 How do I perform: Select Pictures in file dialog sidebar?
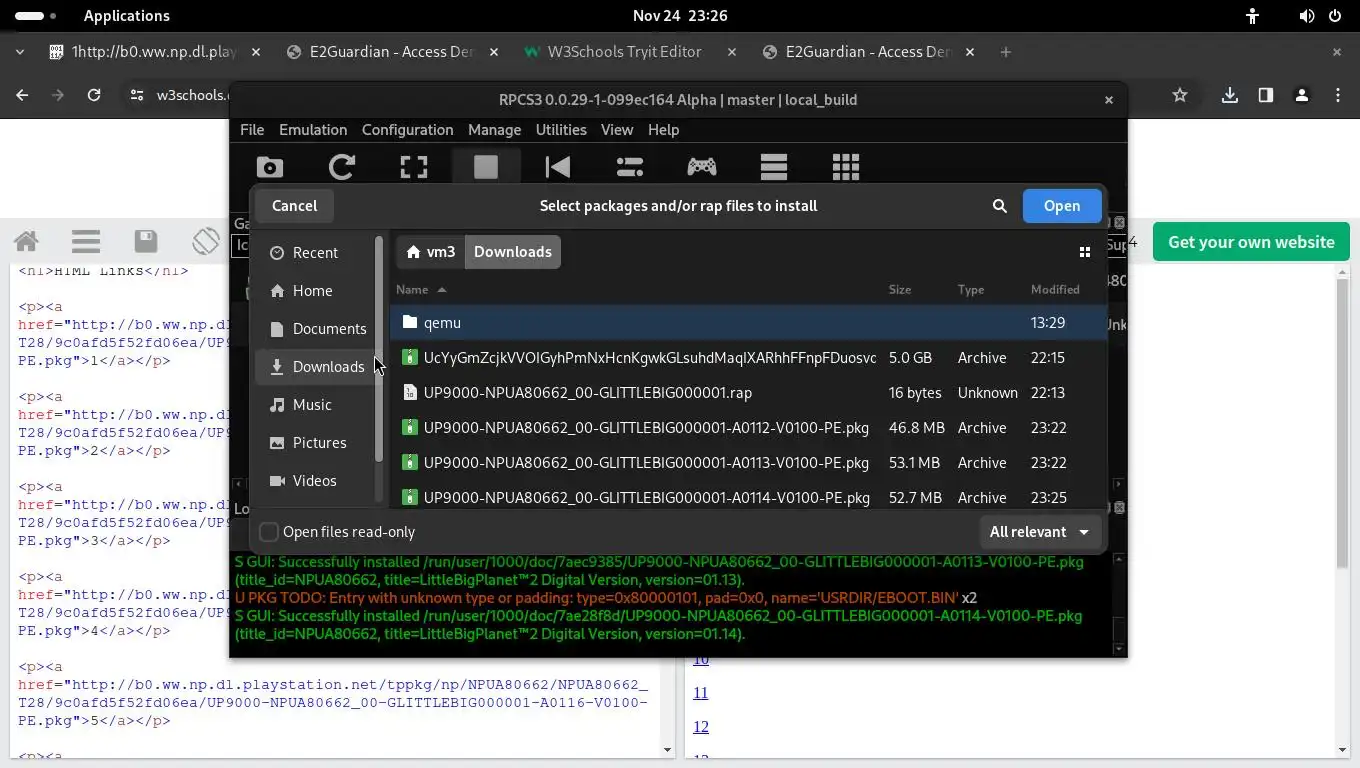[x=315, y=443]
